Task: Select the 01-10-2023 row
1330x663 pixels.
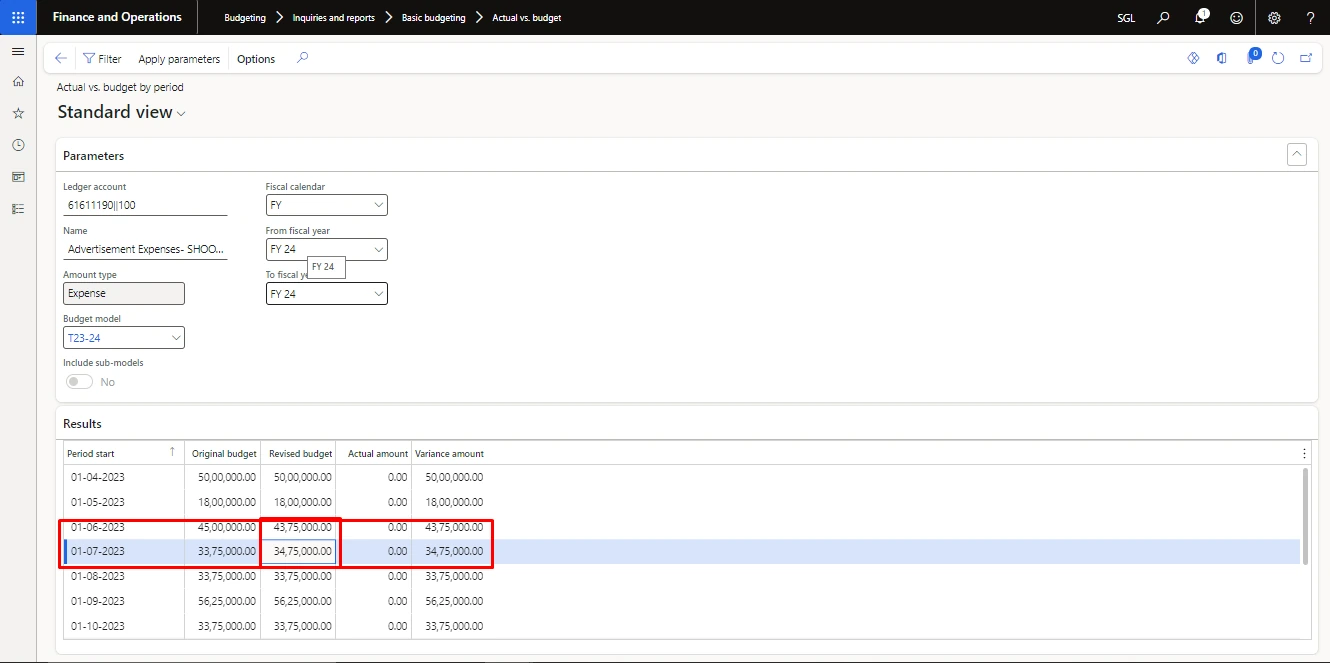Action: coord(681,626)
